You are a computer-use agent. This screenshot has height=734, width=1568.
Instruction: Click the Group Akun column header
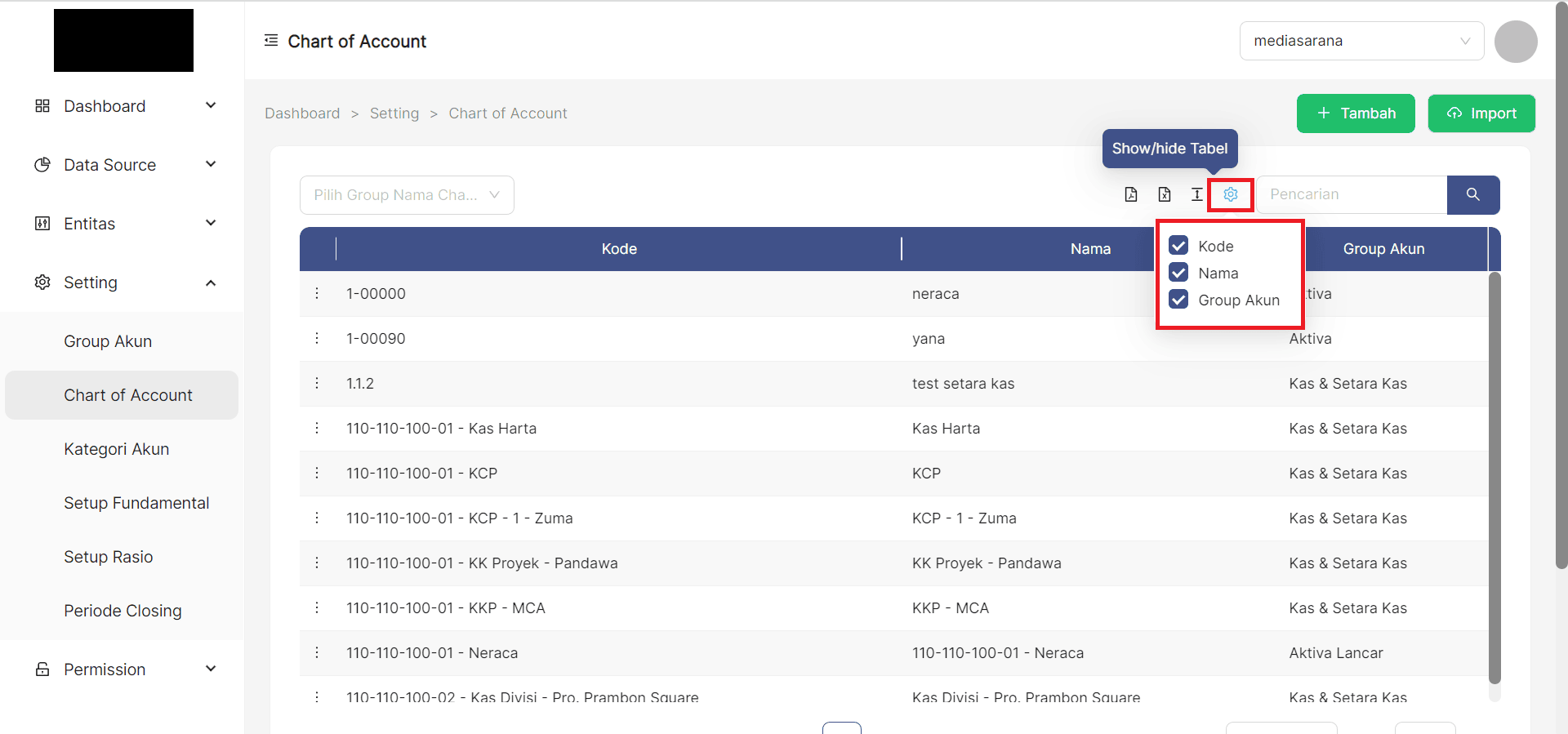(1383, 249)
